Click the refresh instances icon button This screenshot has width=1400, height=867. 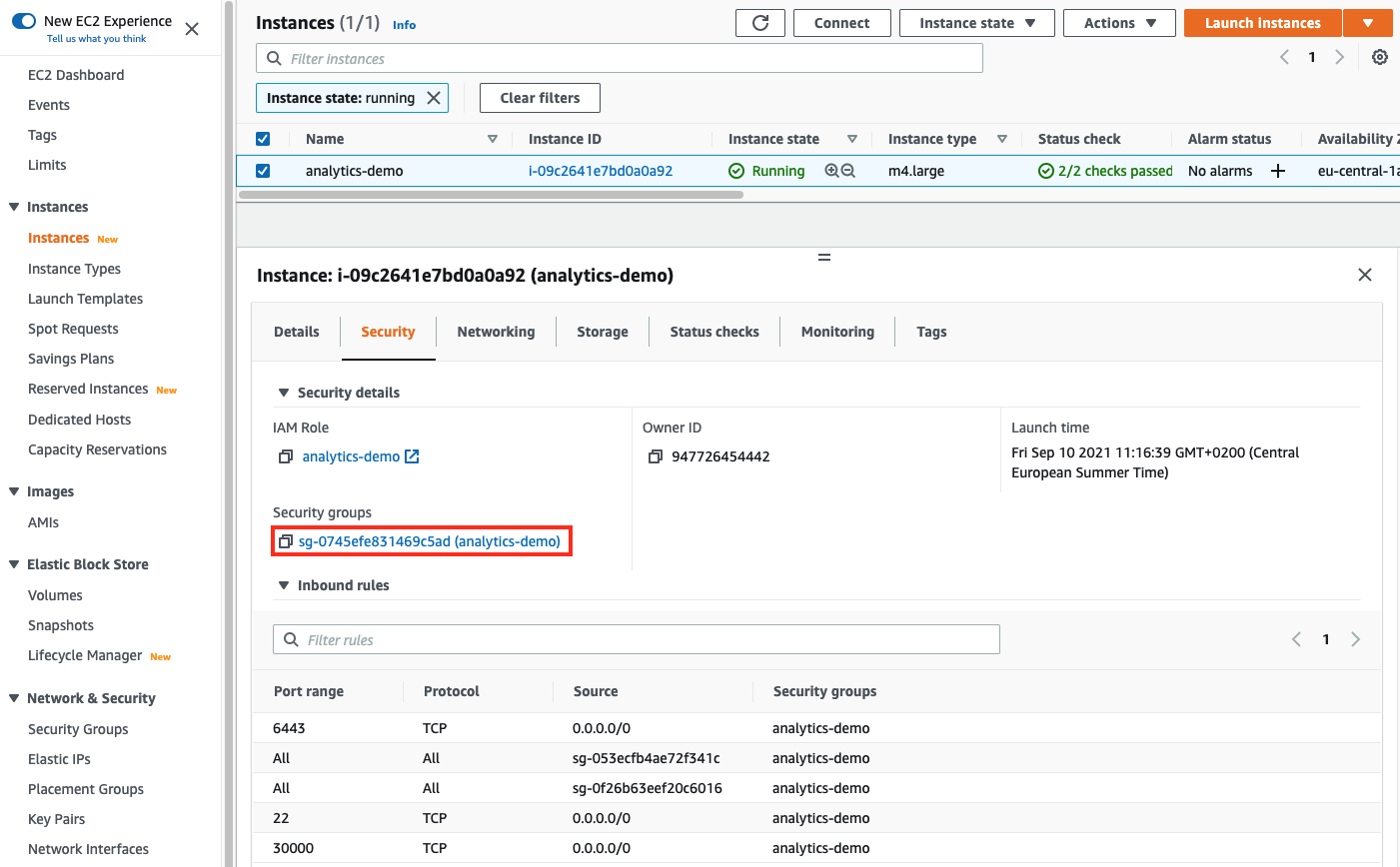[x=760, y=23]
